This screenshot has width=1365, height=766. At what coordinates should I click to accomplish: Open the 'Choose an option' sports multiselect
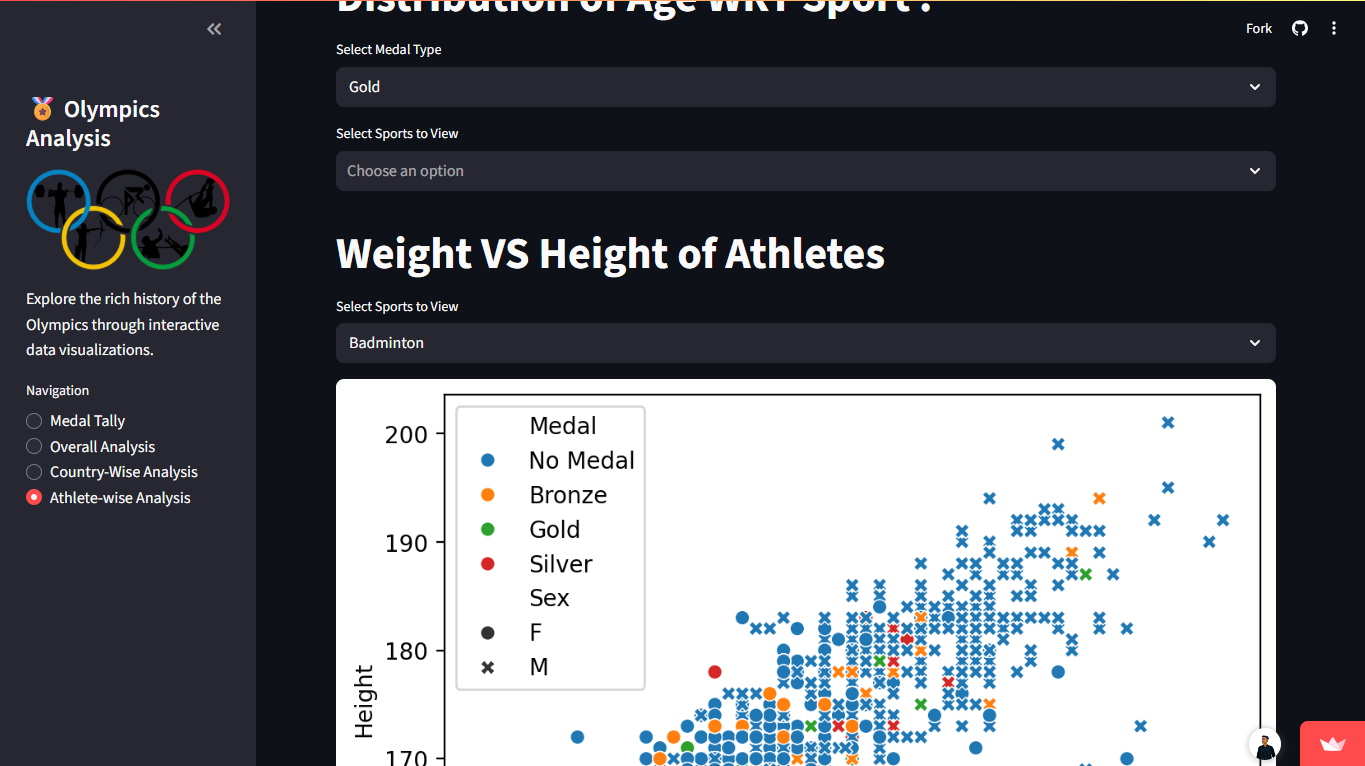(x=805, y=171)
